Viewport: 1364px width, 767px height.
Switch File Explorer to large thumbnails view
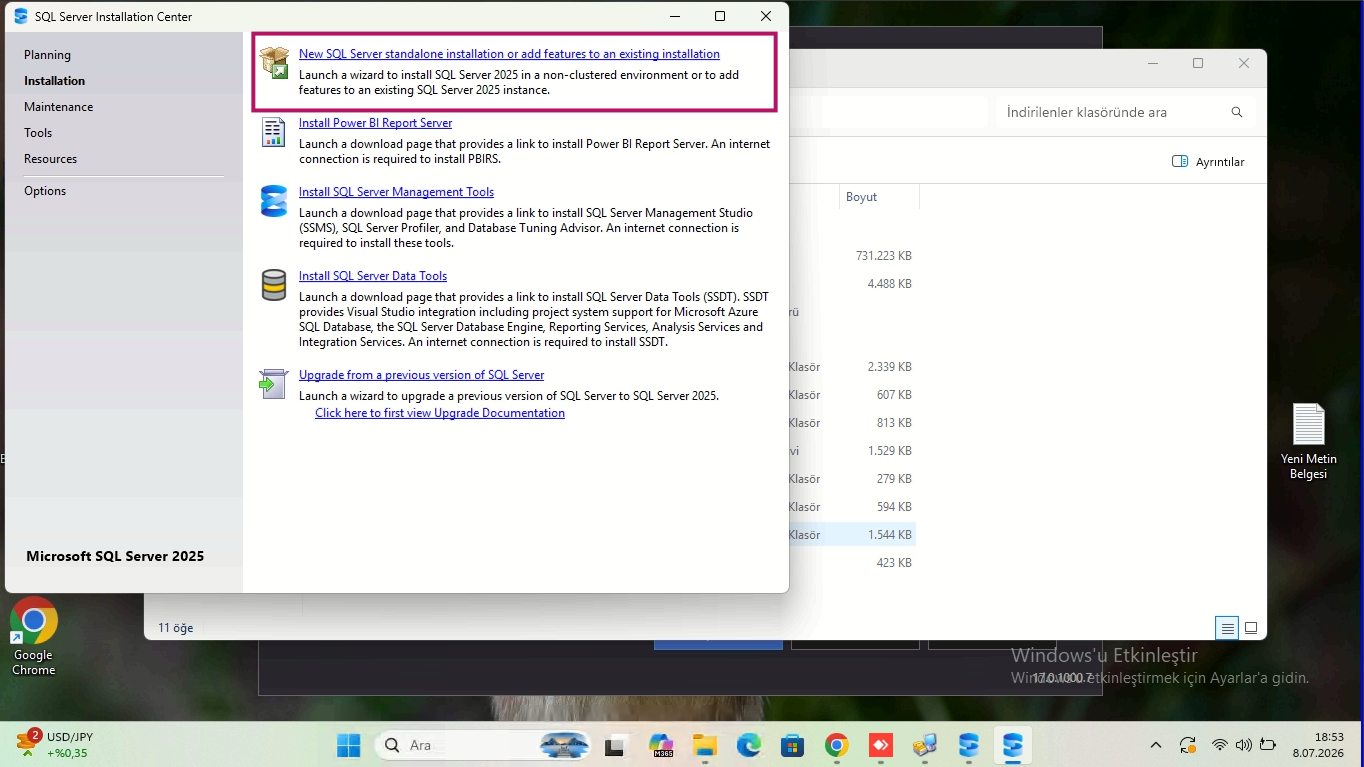coord(1250,628)
